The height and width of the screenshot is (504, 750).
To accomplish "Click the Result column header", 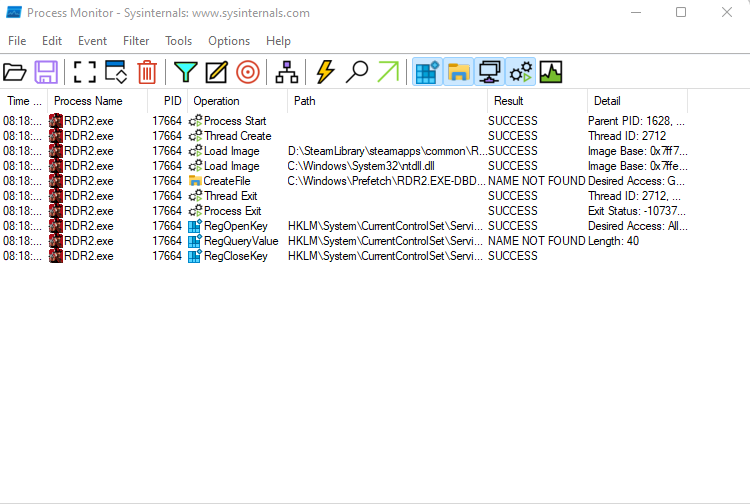I will (538, 101).
